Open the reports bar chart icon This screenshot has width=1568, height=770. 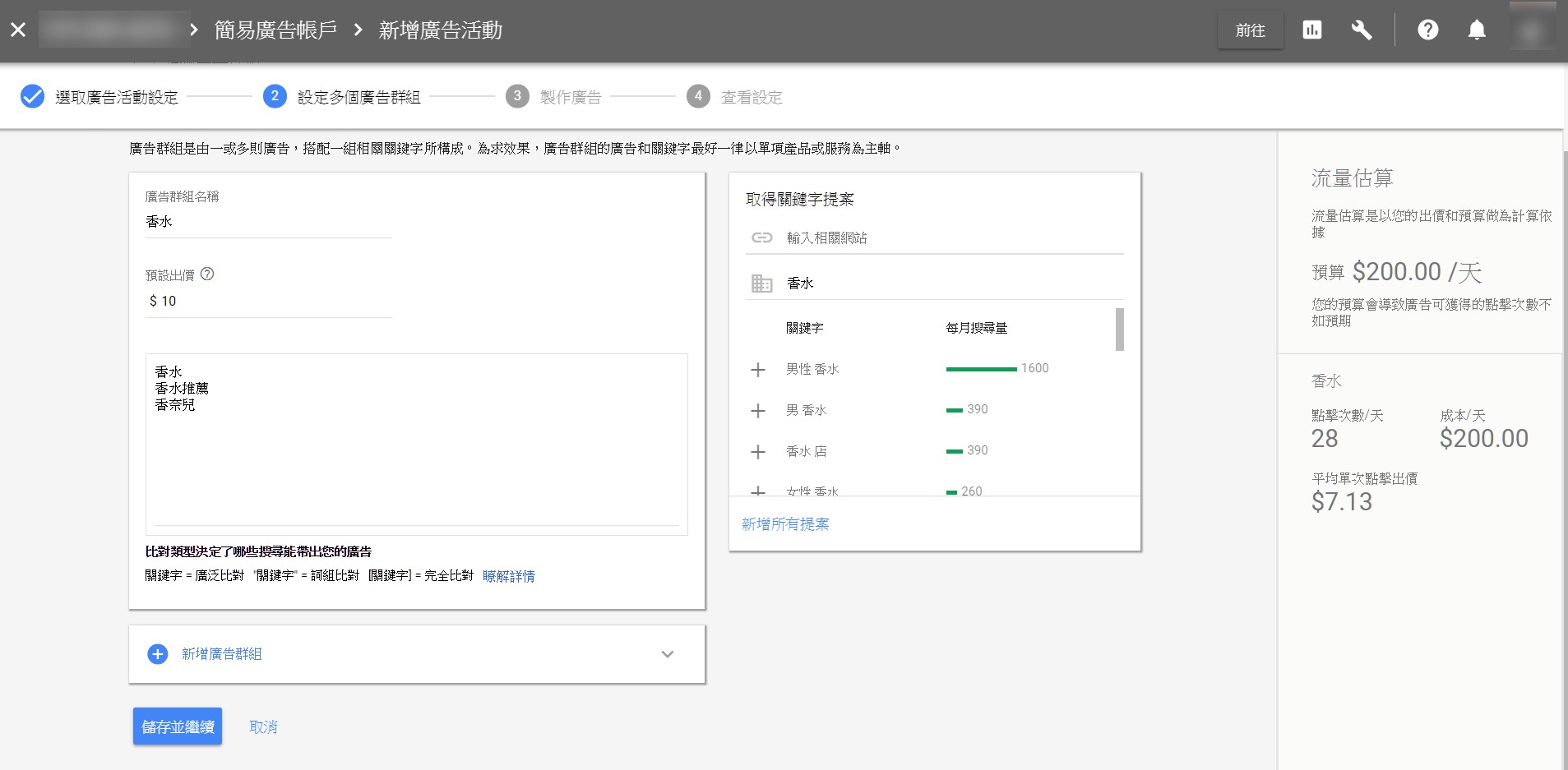(x=1312, y=30)
